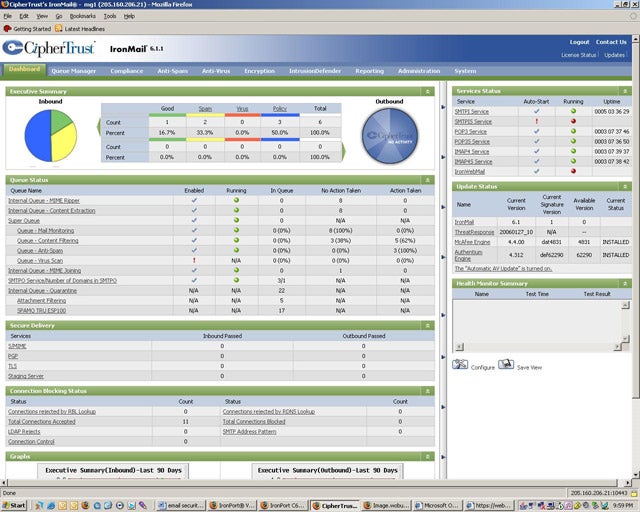Click the Logout link
Screen dimensions: 640x512
point(579,42)
